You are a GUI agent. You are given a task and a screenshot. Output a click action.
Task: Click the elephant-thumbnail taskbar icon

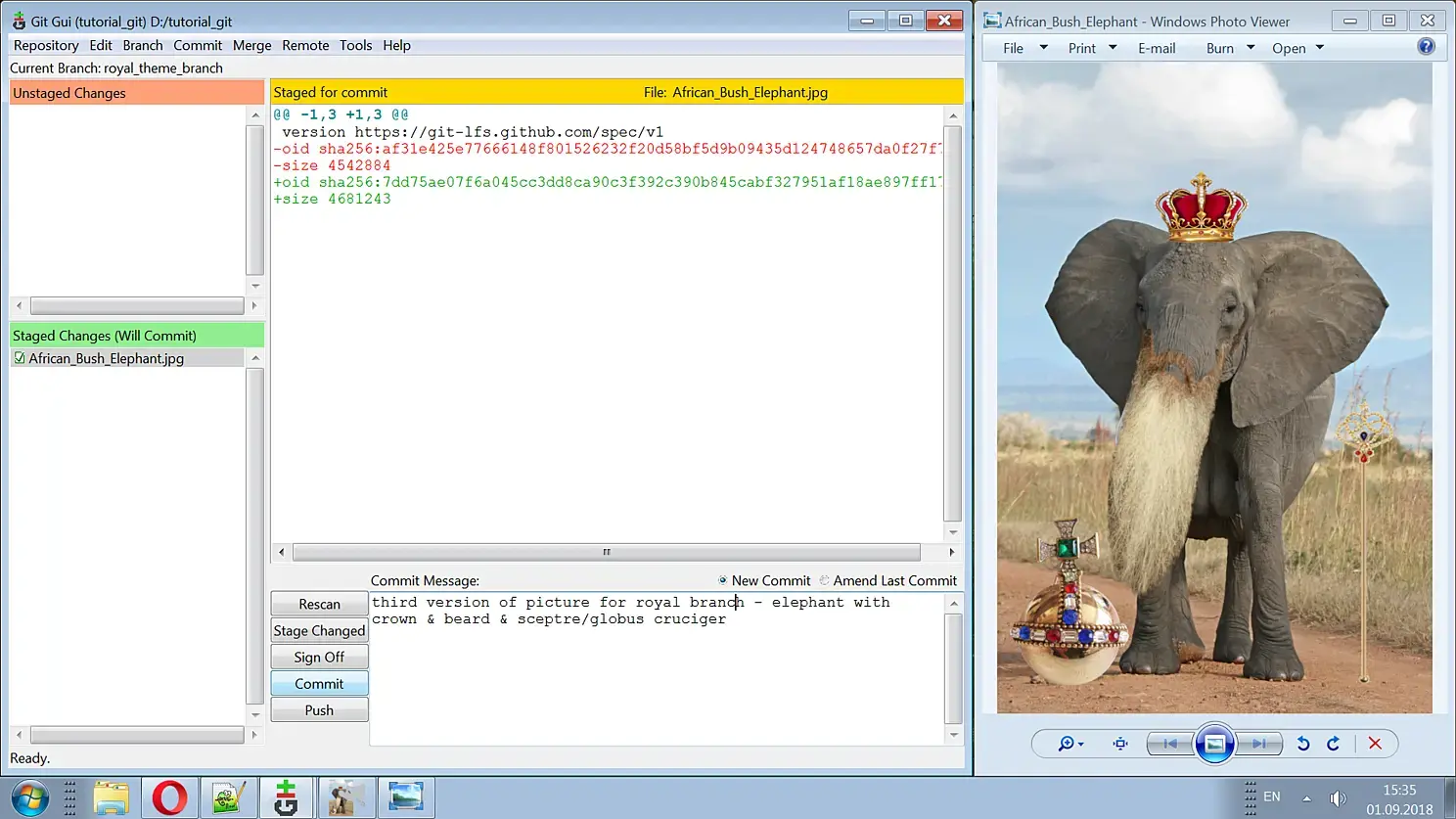pyautogui.click(x=345, y=798)
